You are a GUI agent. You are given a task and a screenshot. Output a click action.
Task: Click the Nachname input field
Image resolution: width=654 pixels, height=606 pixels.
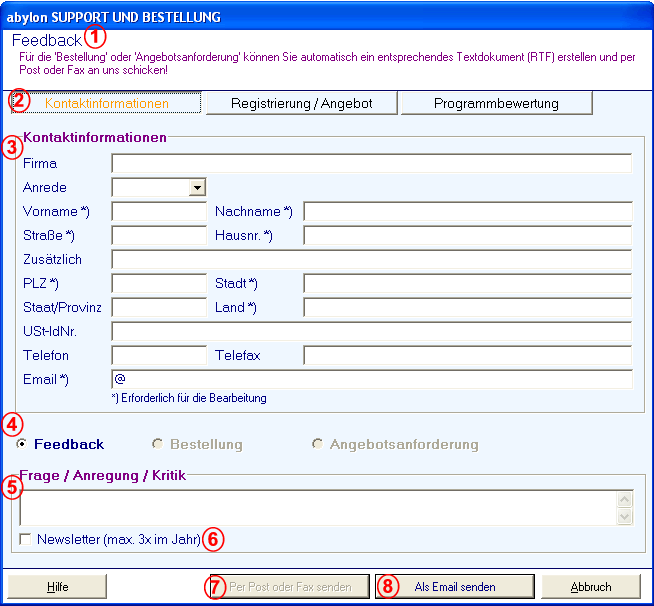(467, 212)
